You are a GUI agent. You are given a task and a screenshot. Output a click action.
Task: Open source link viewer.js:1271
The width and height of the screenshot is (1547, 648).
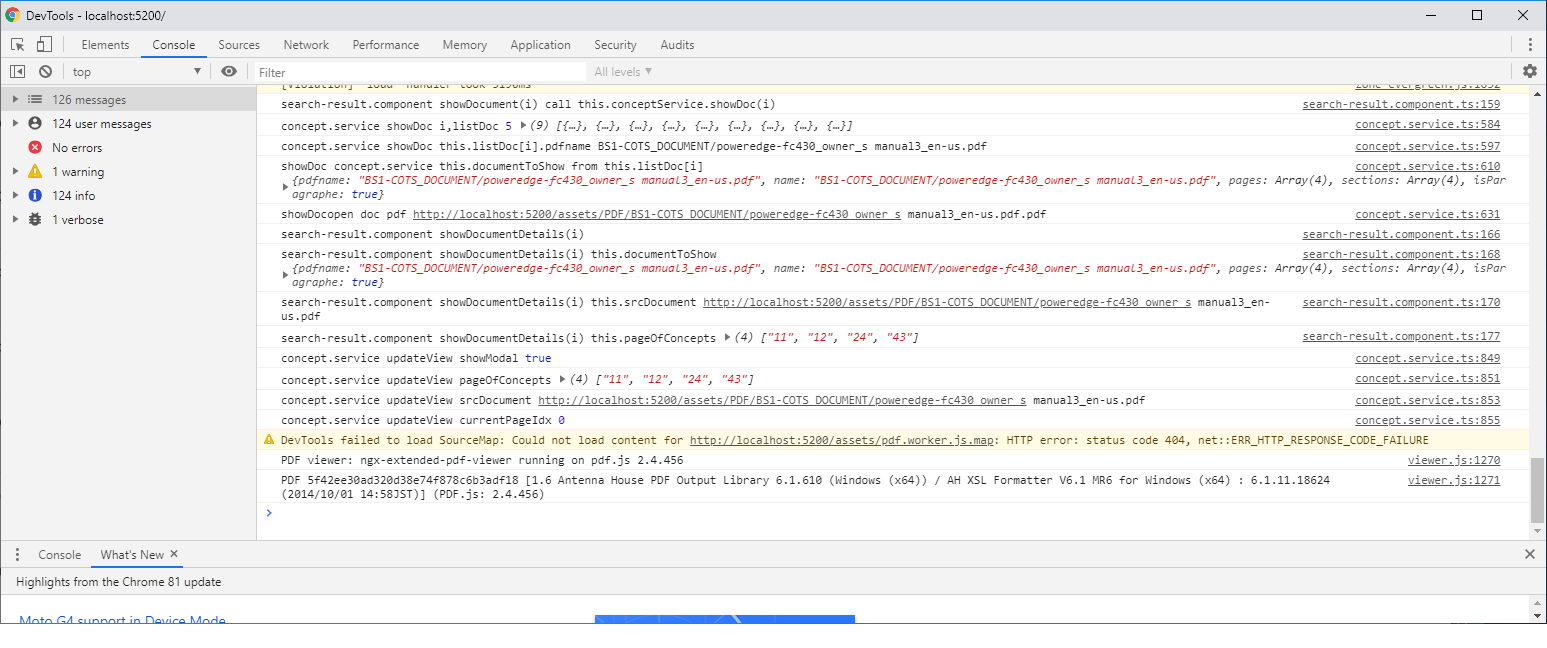(x=1454, y=480)
